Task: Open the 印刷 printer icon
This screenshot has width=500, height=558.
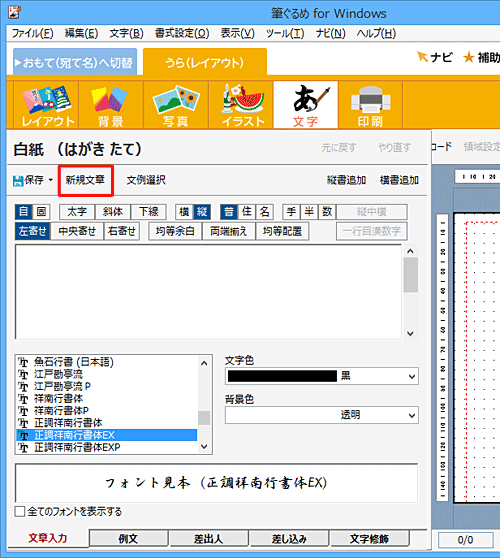Action: coord(370,105)
